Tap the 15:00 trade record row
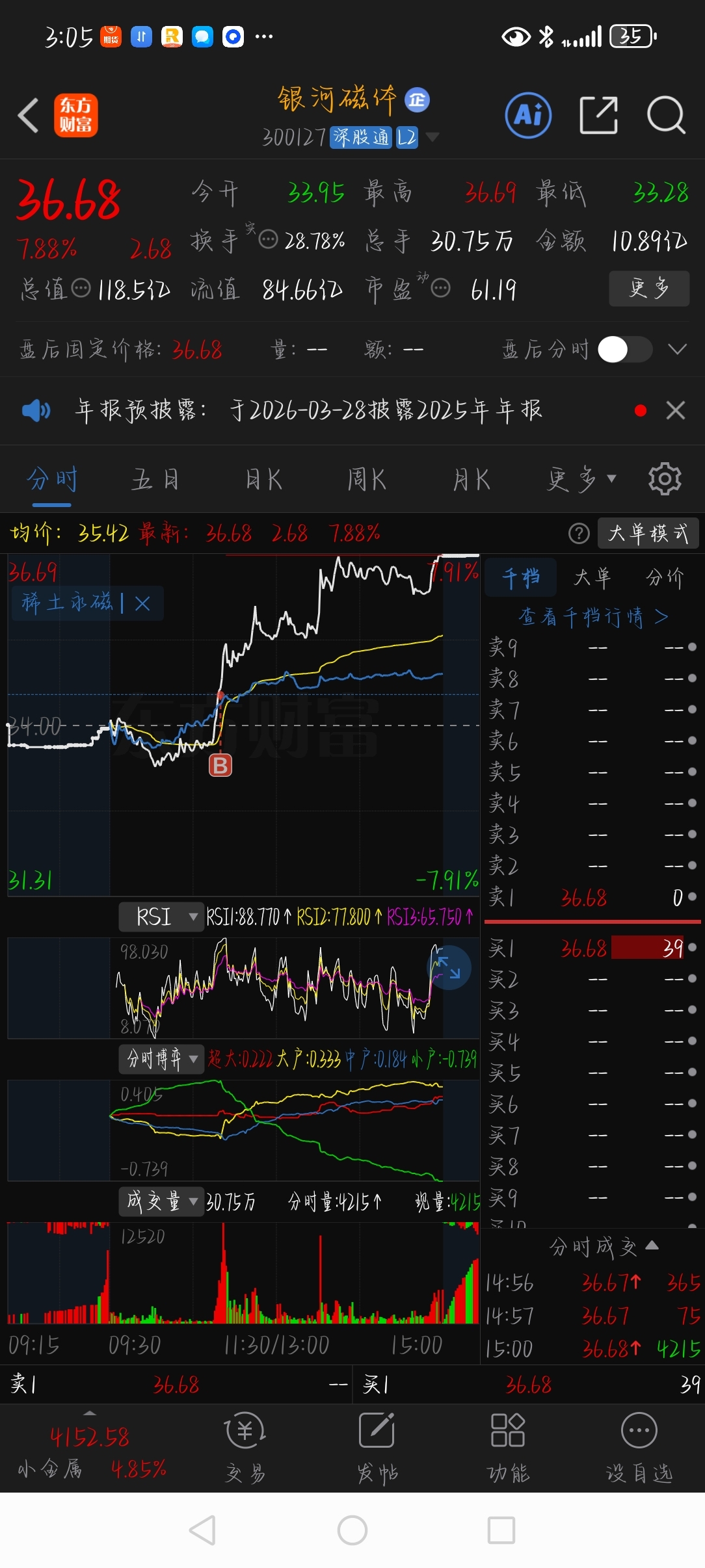 pyautogui.click(x=592, y=1350)
